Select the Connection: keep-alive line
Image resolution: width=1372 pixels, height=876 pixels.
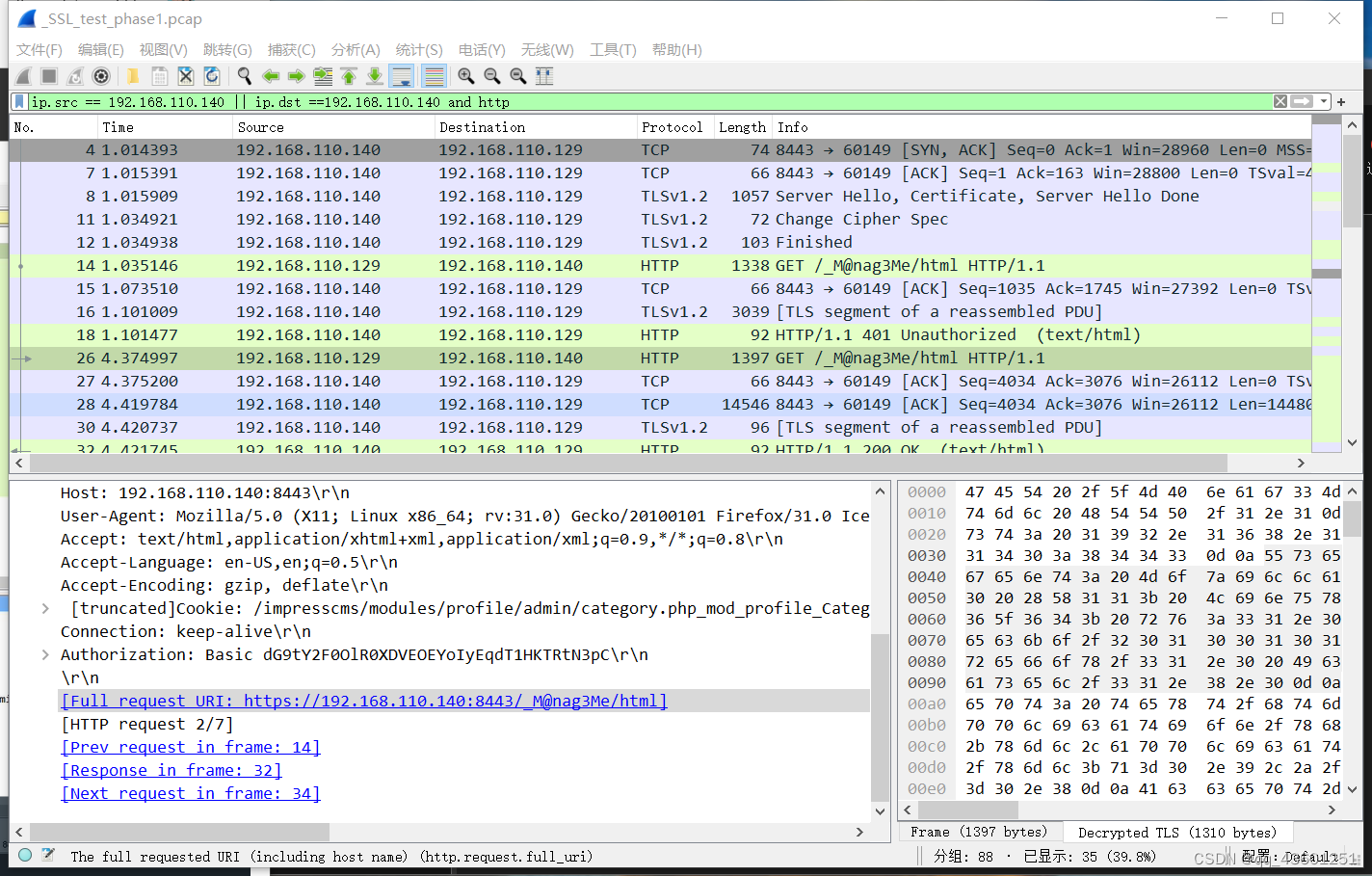click(186, 631)
